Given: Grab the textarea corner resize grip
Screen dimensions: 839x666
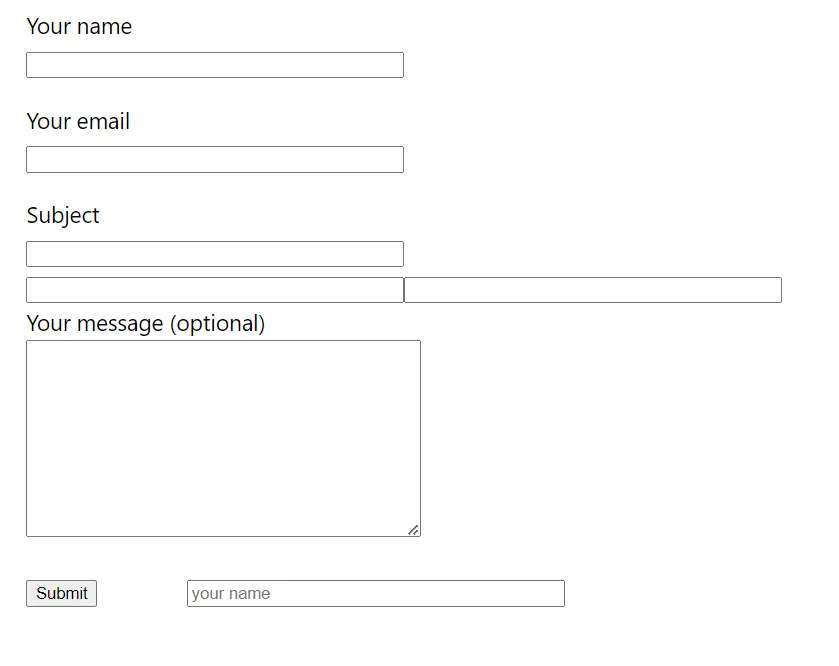Looking at the screenshot, I should click(414, 530).
